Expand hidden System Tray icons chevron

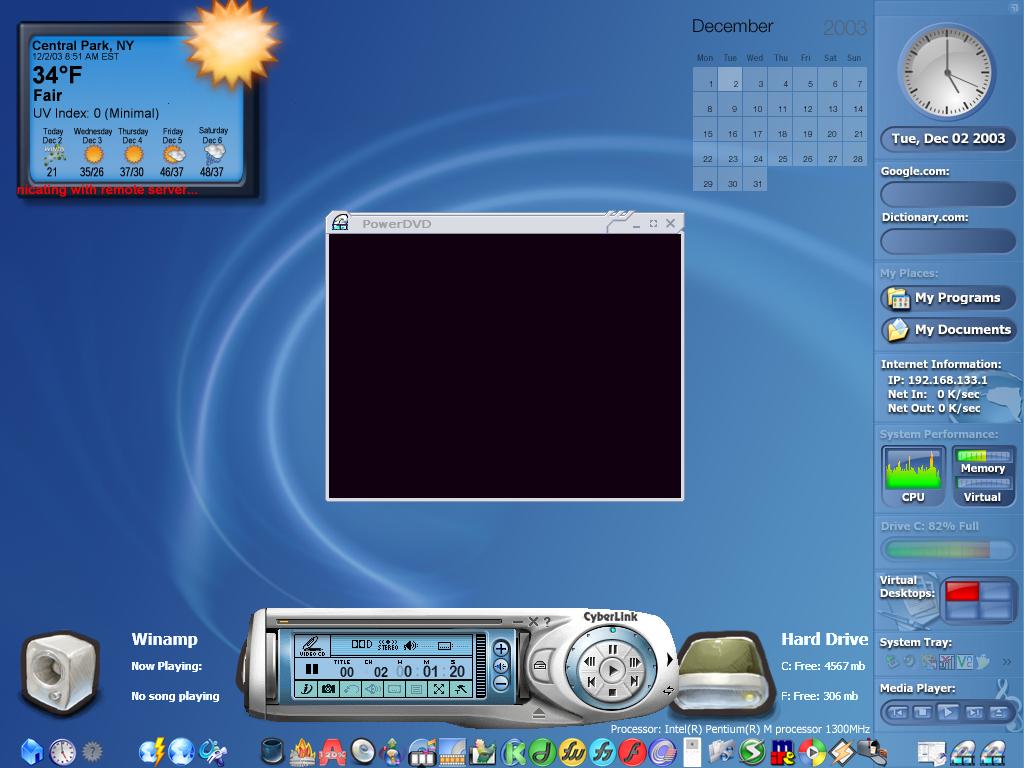(x=1006, y=662)
